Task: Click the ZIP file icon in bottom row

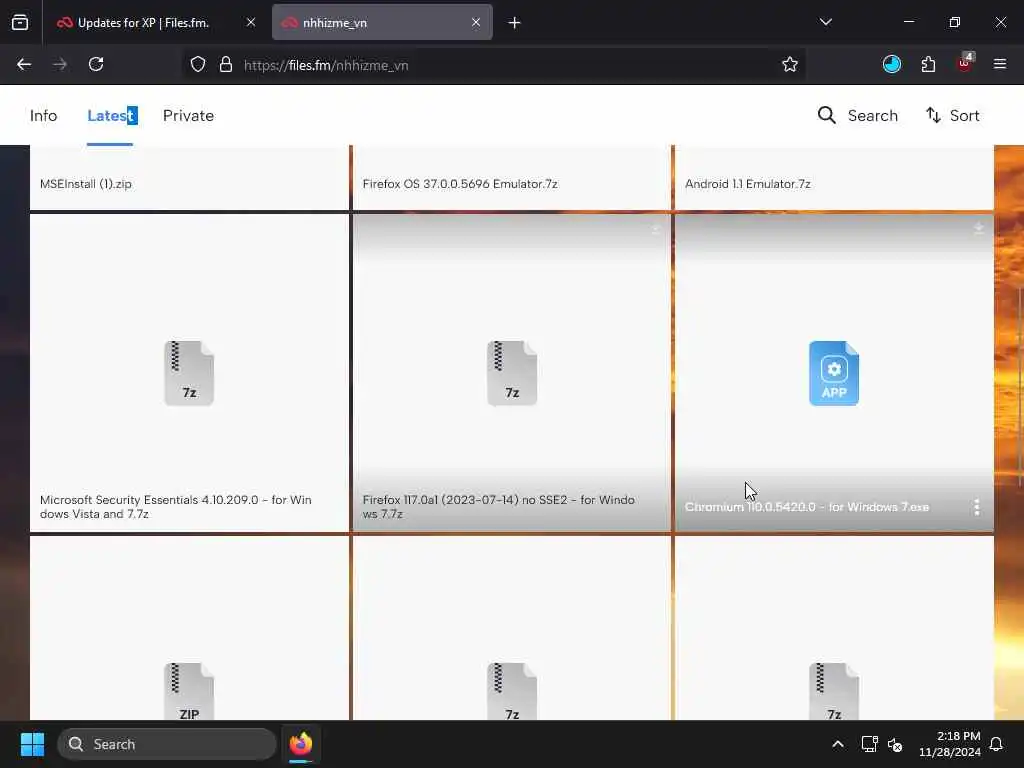Action: 189,692
